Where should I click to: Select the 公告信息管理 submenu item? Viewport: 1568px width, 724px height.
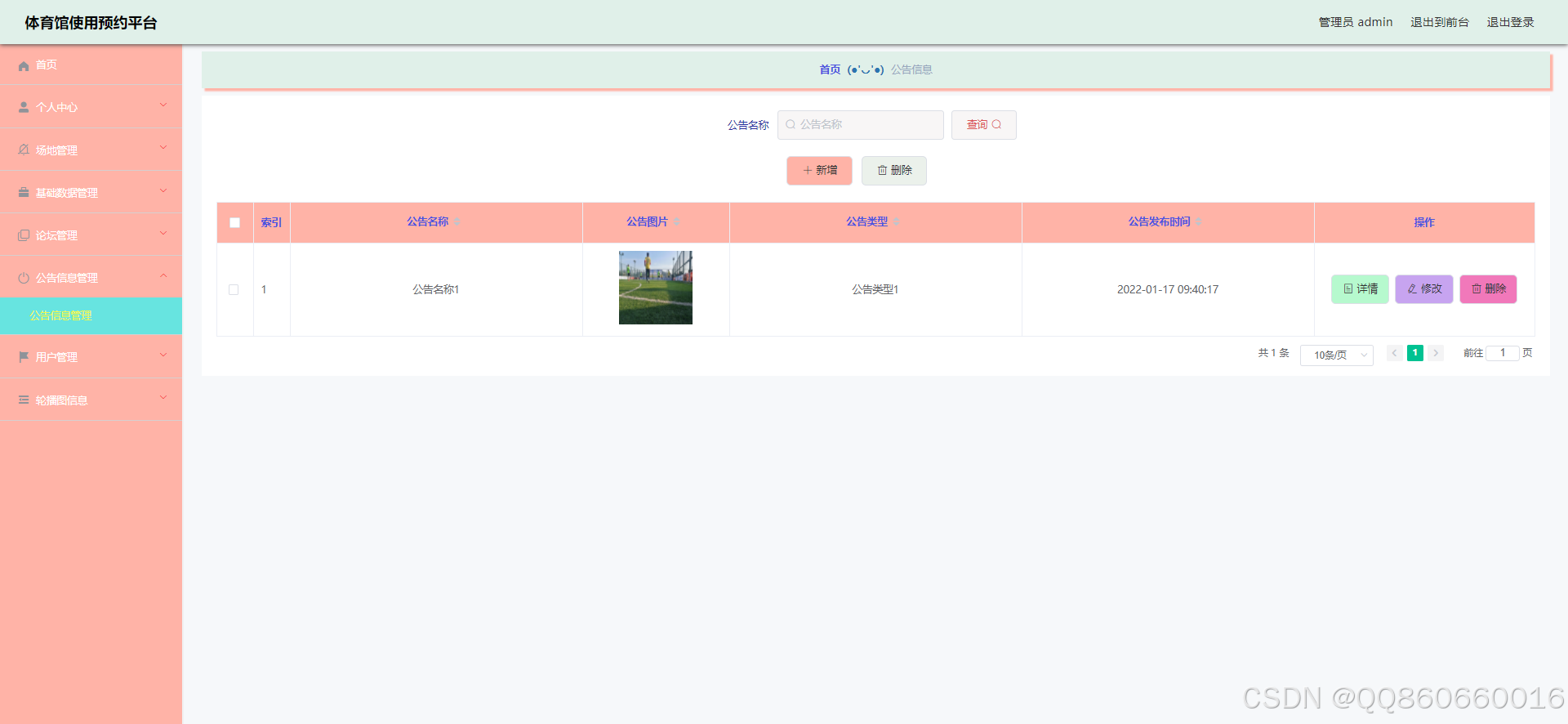click(91, 315)
